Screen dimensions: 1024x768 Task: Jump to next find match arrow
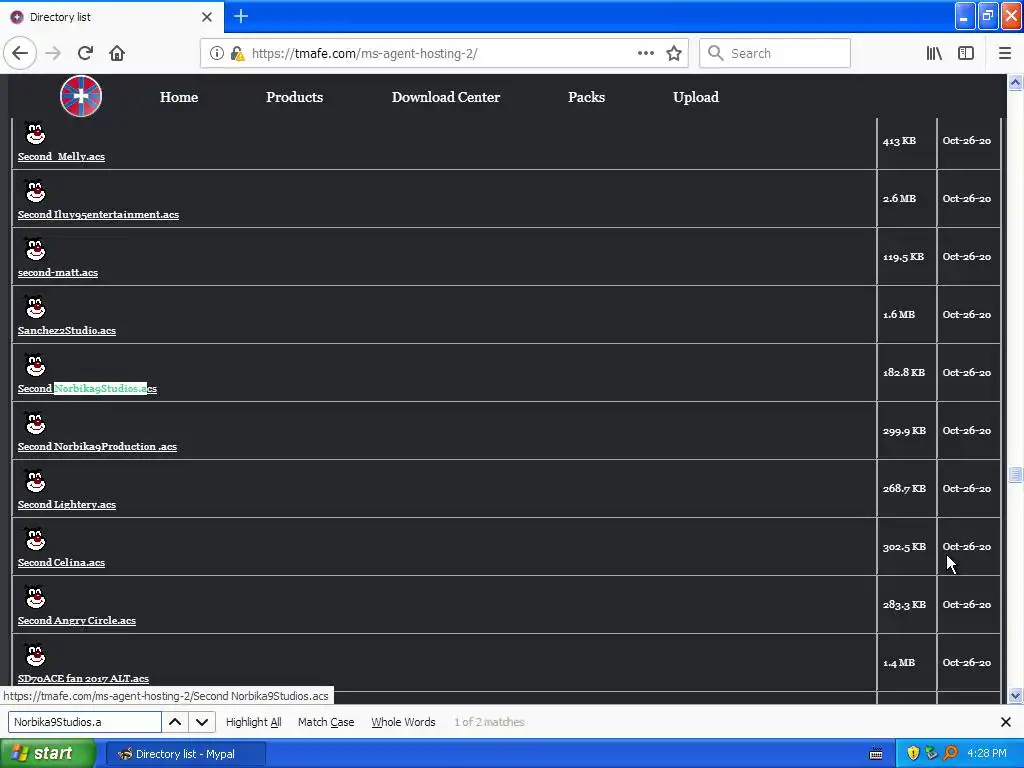[x=202, y=722]
